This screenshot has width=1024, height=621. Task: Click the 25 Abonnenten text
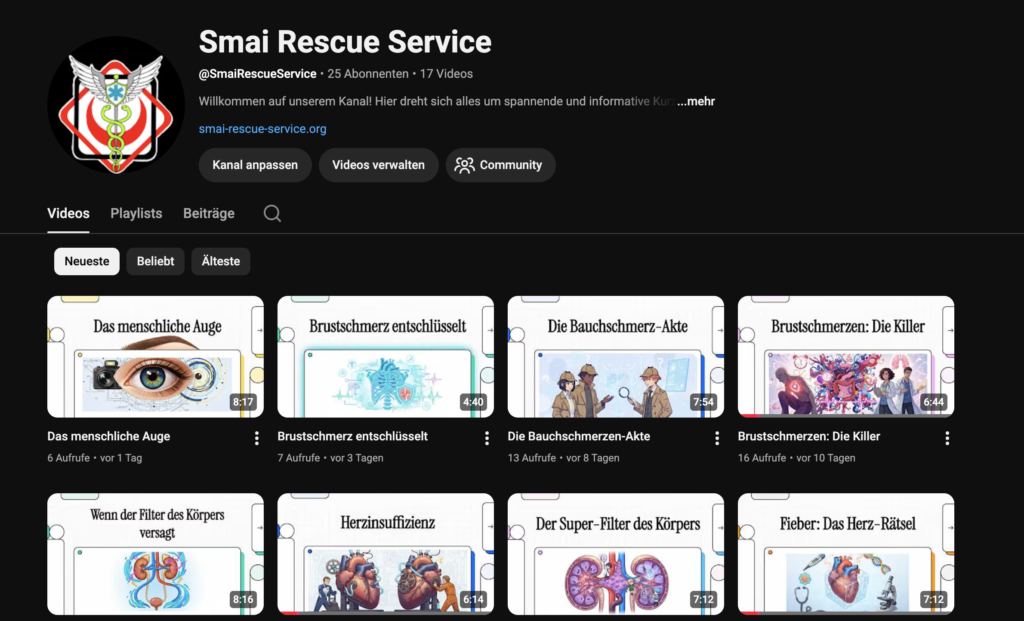(368, 74)
